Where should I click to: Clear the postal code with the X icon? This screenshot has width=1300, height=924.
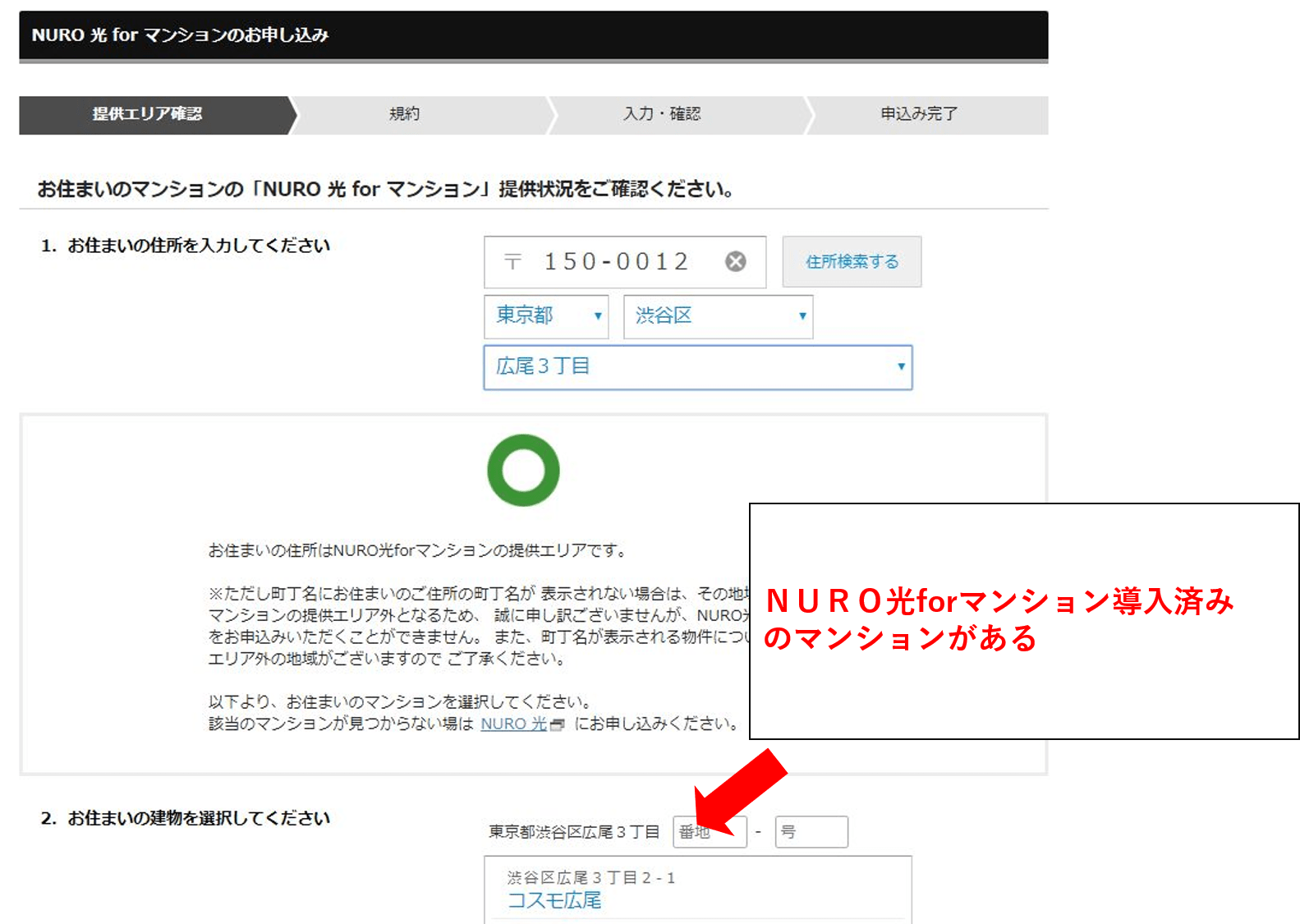[x=736, y=261]
